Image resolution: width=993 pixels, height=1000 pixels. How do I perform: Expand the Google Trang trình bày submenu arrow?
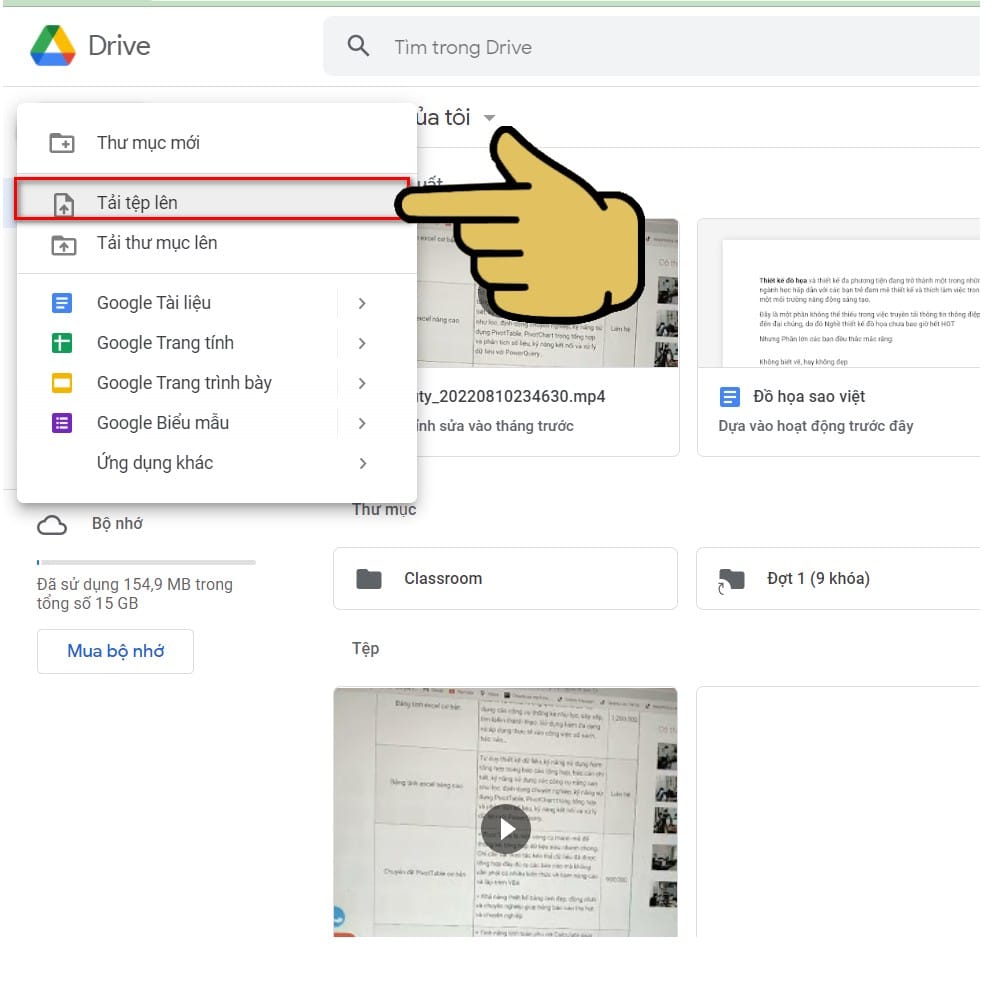(x=362, y=384)
